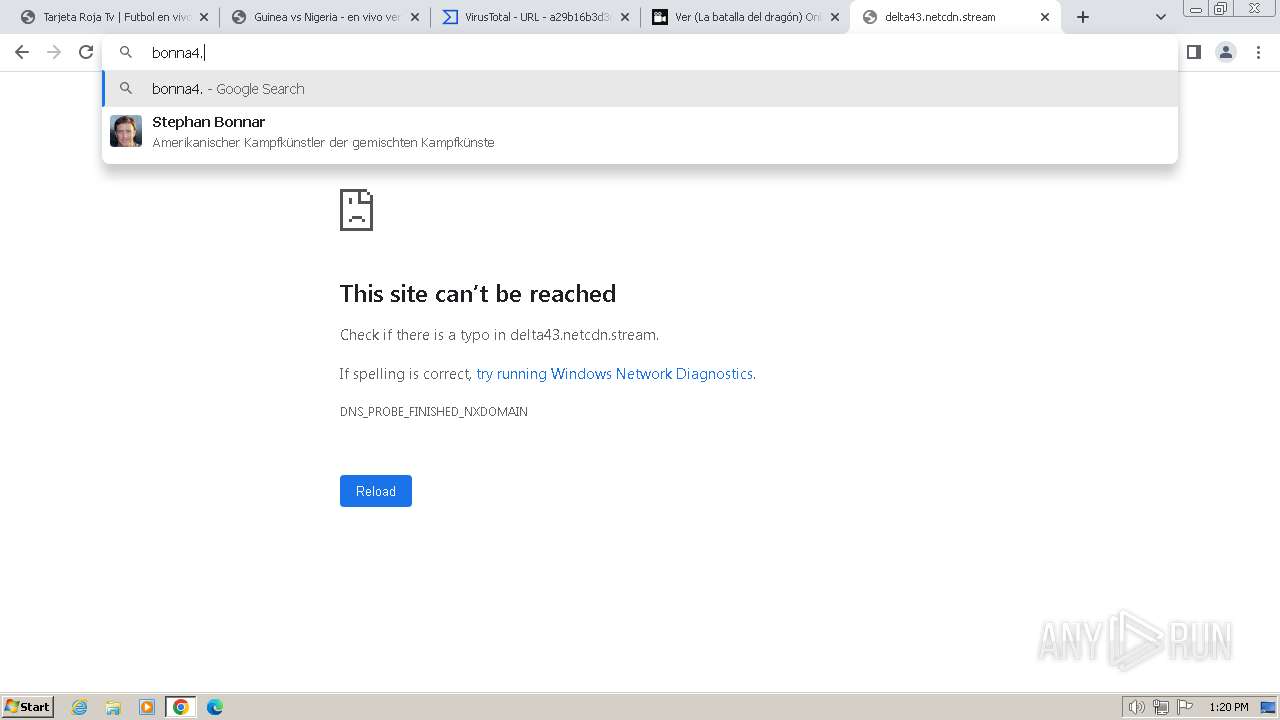
Task: Click the search icon in the address bar
Action: point(126,53)
